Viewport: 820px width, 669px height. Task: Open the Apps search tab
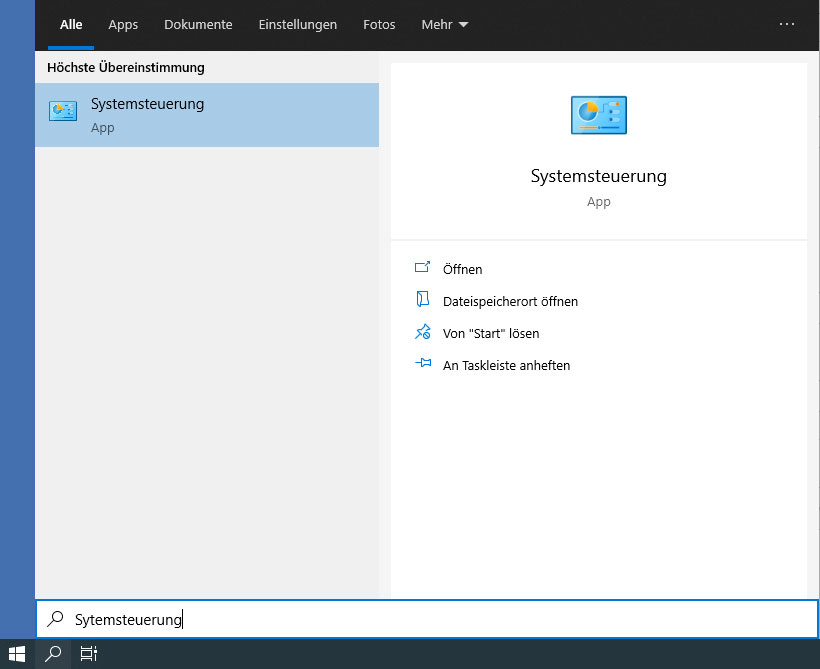[x=123, y=25]
